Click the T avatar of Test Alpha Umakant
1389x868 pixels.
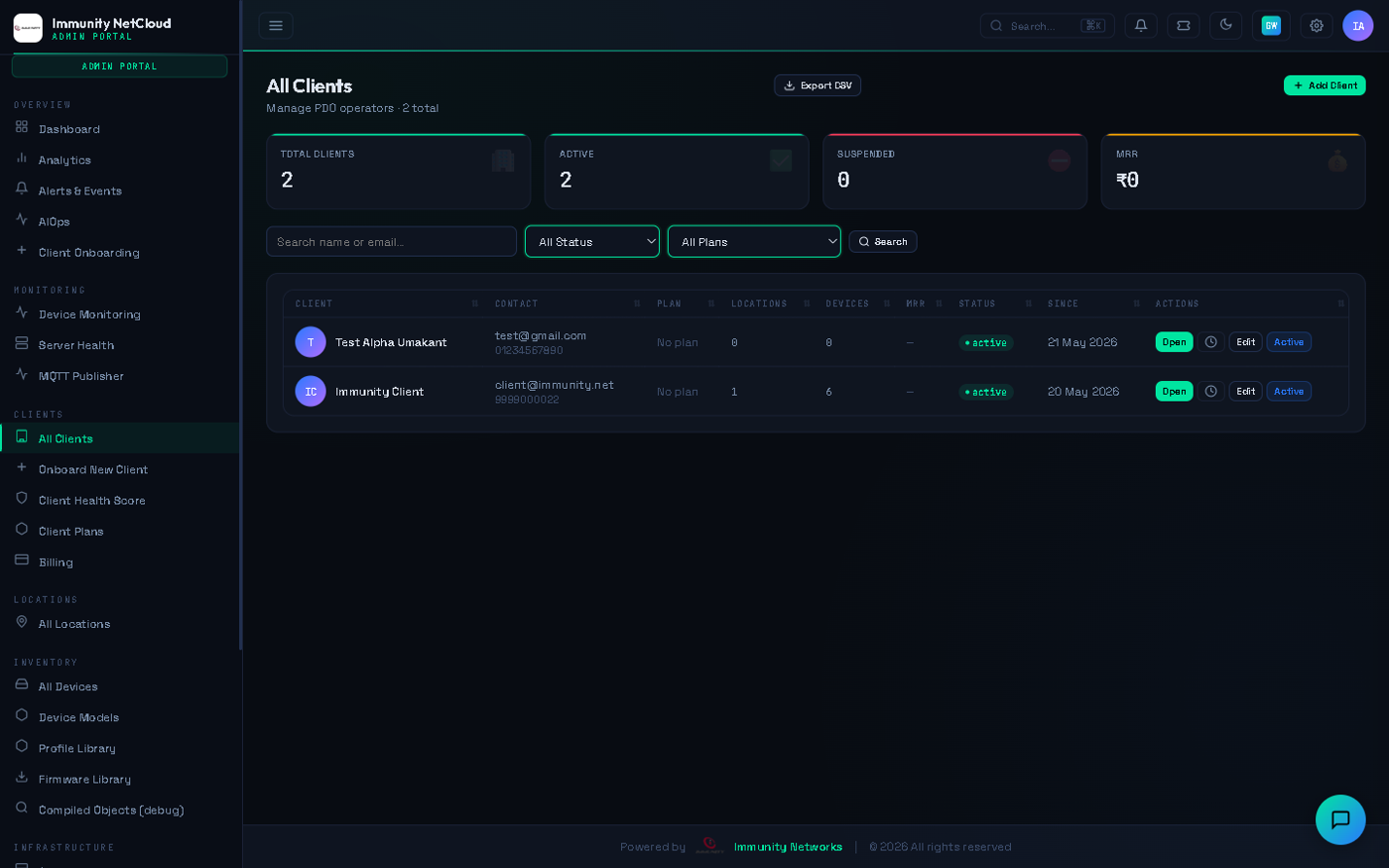point(311,342)
